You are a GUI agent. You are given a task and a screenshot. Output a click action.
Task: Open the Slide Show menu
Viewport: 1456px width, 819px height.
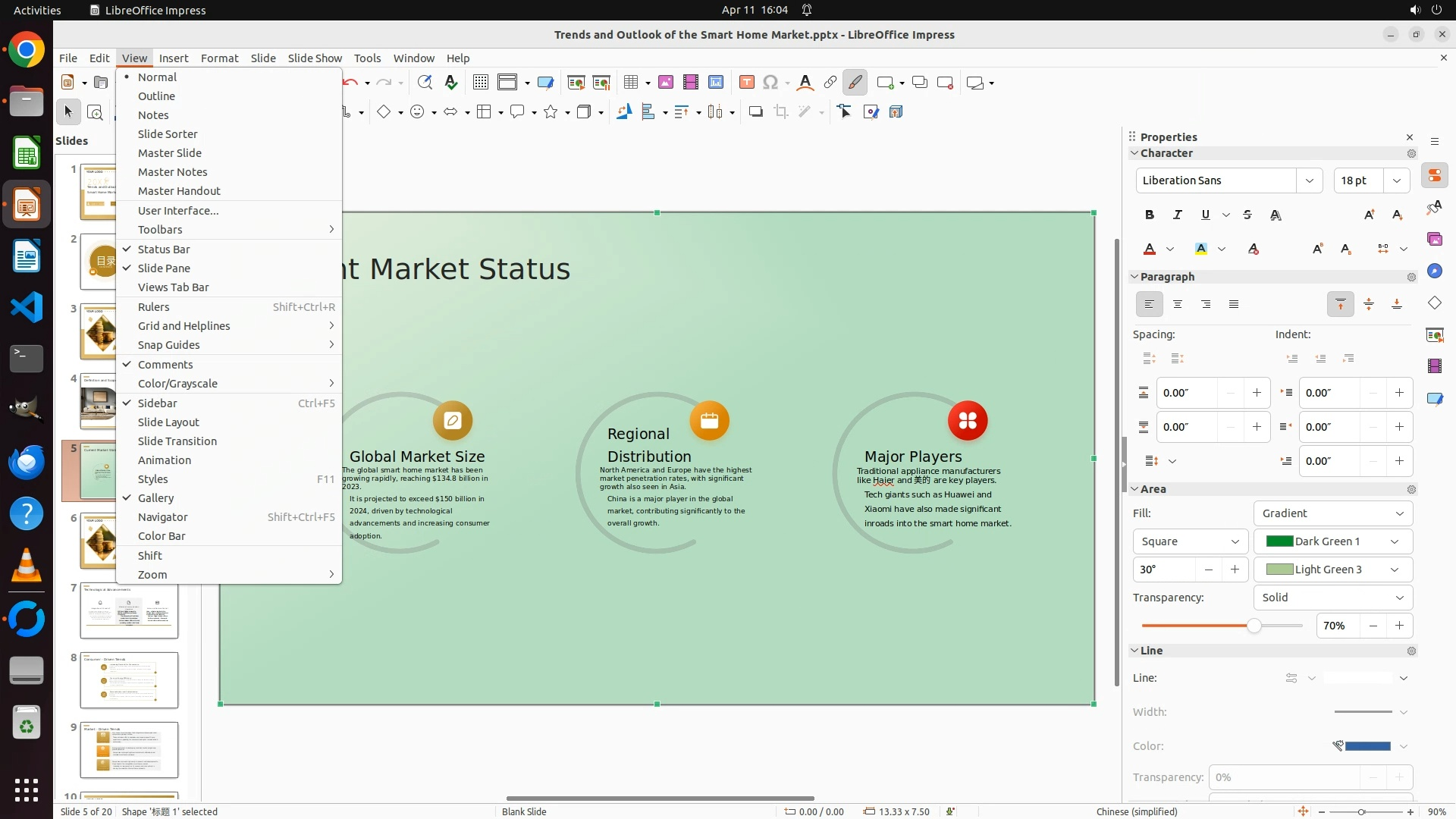coord(315,58)
